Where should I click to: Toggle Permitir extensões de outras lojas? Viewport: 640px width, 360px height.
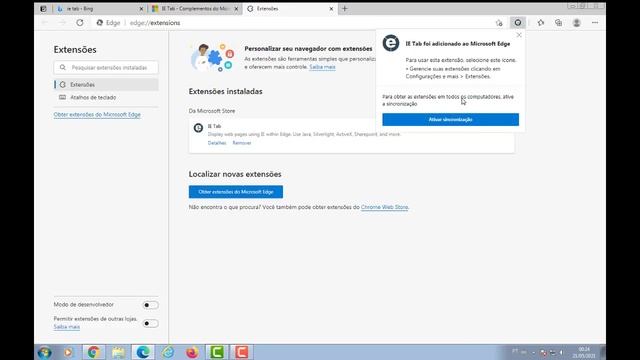pos(150,323)
